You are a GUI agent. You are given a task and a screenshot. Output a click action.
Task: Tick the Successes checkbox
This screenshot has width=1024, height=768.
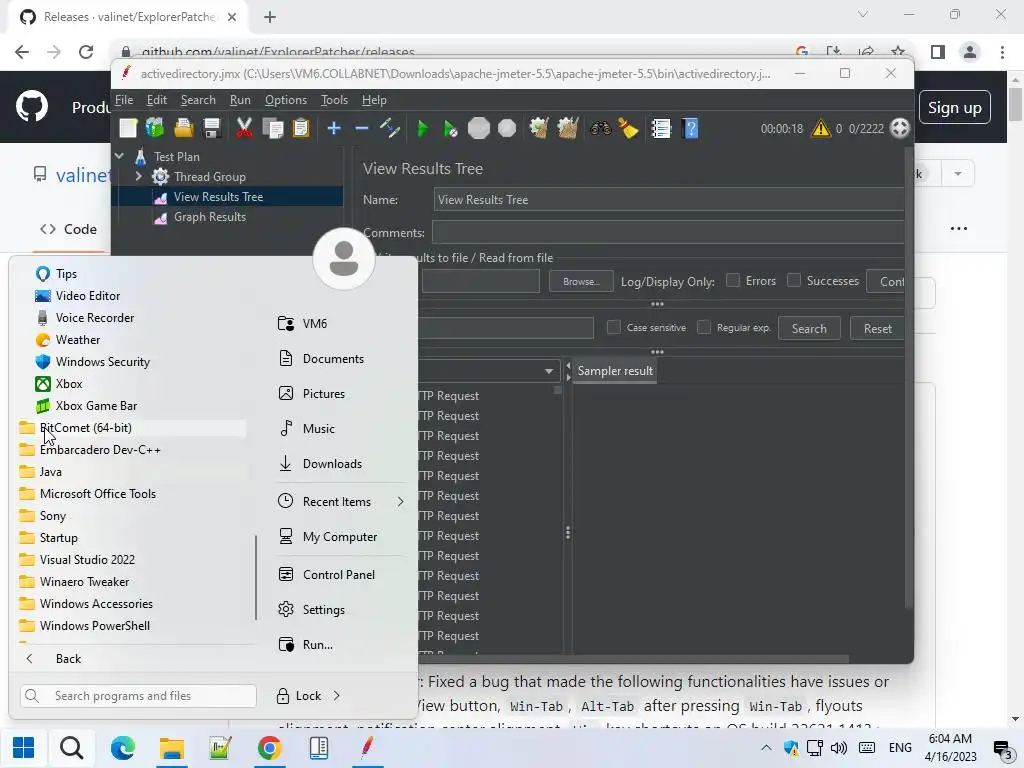point(793,280)
